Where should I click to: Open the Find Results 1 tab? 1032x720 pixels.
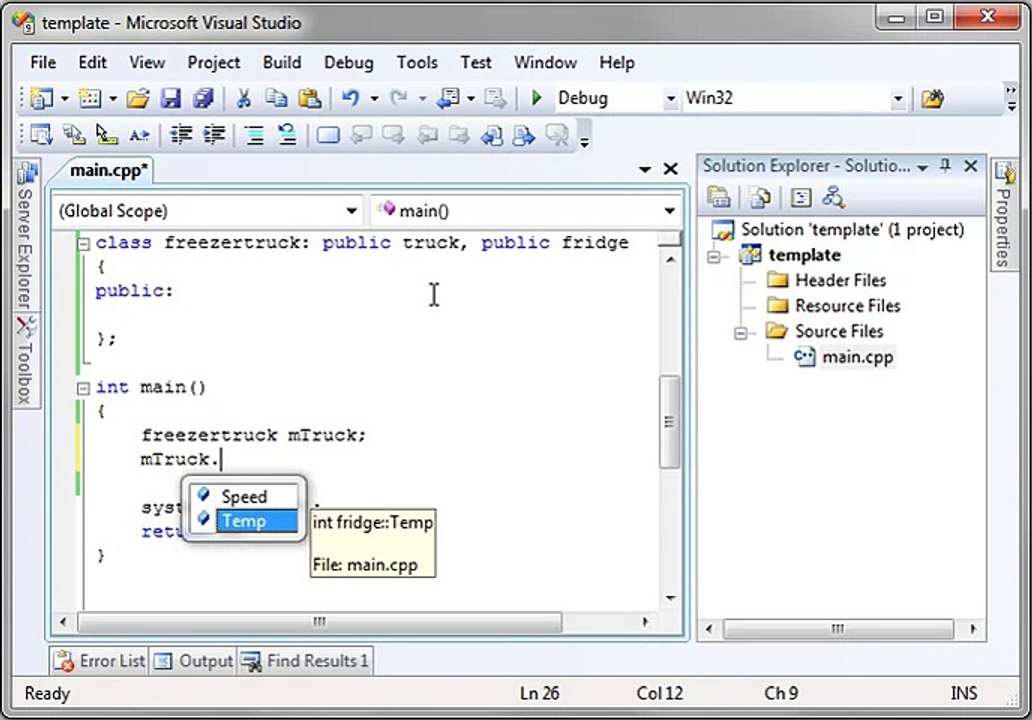[x=305, y=661]
